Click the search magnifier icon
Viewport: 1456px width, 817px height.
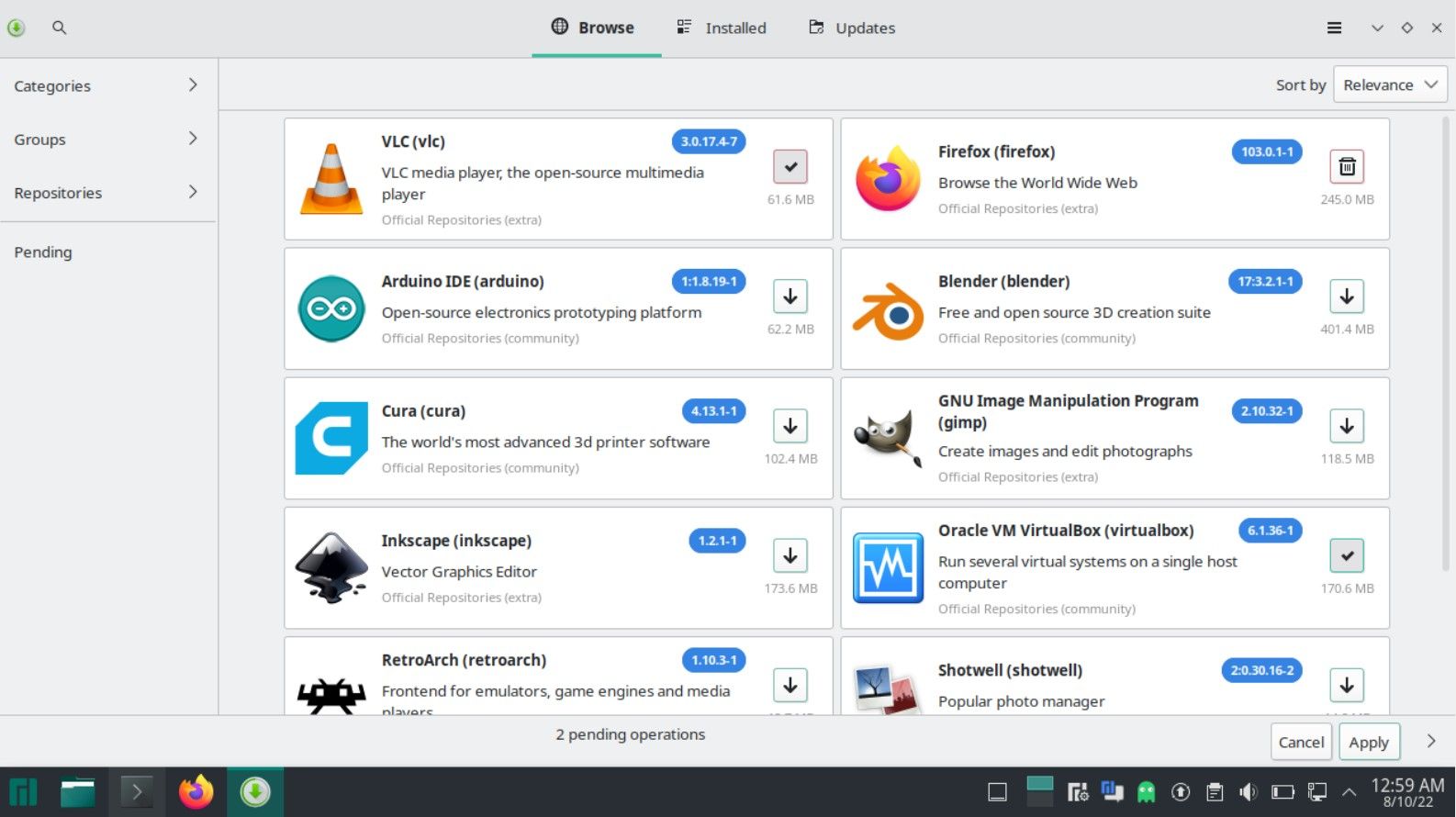(x=59, y=28)
